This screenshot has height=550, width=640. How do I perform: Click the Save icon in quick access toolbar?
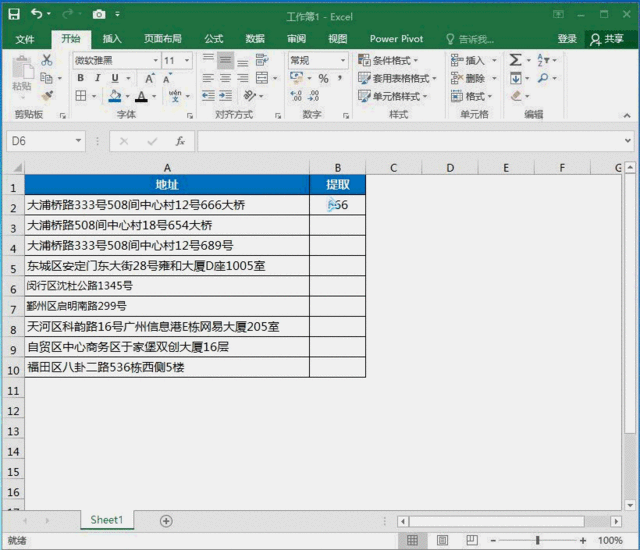[14, 15]
